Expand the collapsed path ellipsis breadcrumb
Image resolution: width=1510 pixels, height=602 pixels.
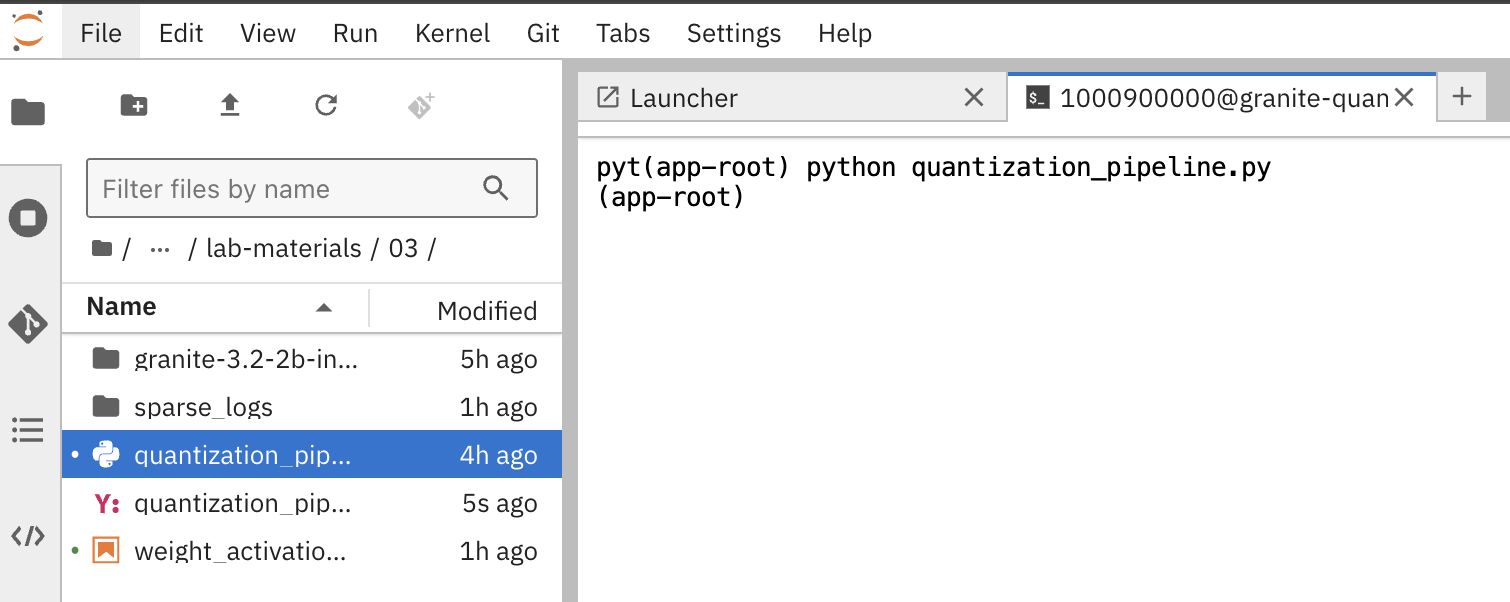point(159,248)
